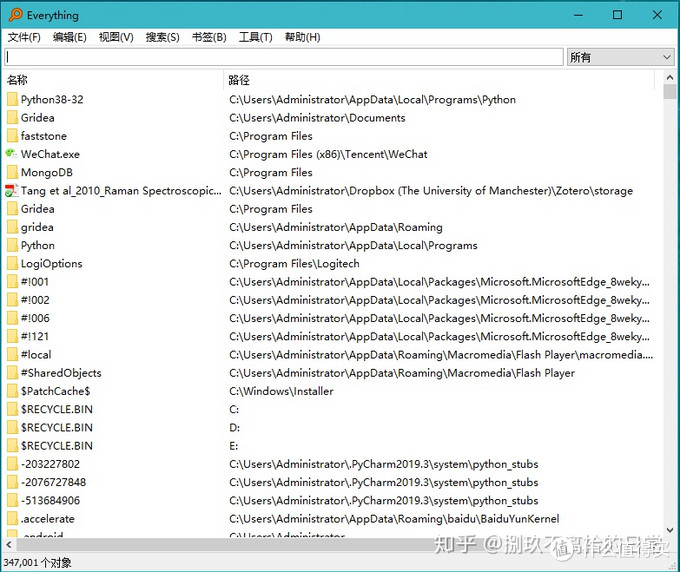Image resolution: width=680 pixels, height=572 pixels.
Task: Click the #local folder icon
Action: pos(12,354)
